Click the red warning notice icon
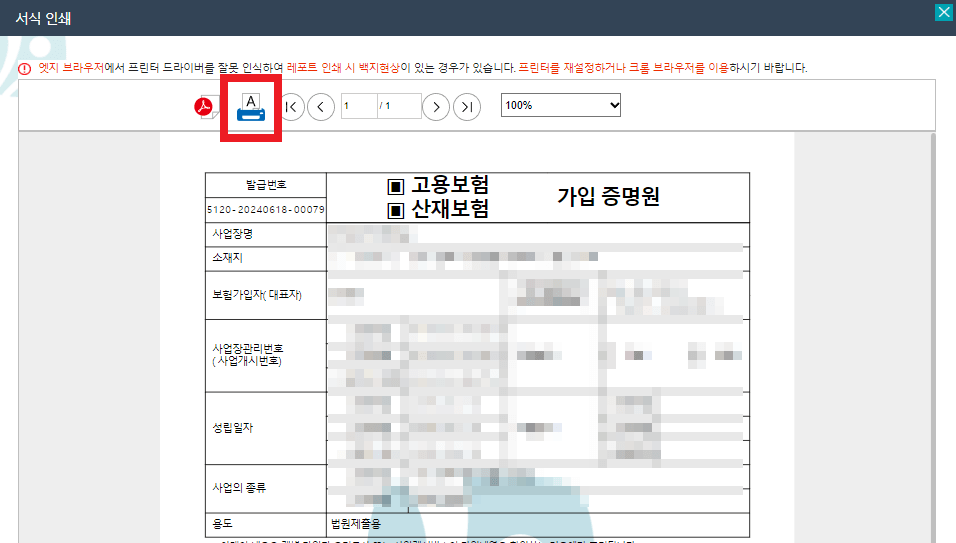This screenshot has height=543, width=956. pos(24,69)
